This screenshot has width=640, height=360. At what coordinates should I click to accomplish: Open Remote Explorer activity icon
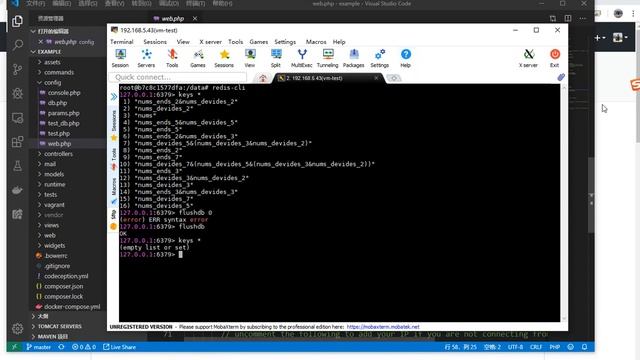[17, 118]
